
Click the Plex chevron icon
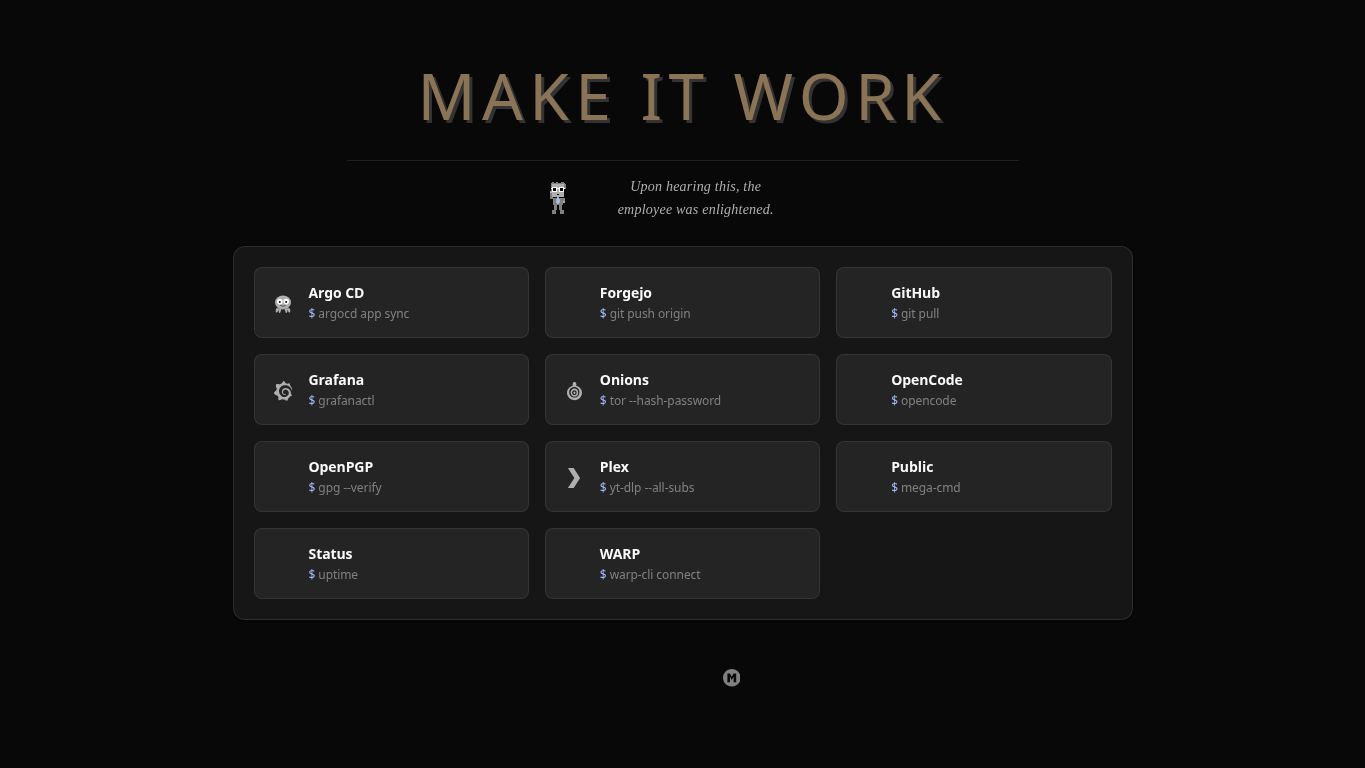(574, 478)
